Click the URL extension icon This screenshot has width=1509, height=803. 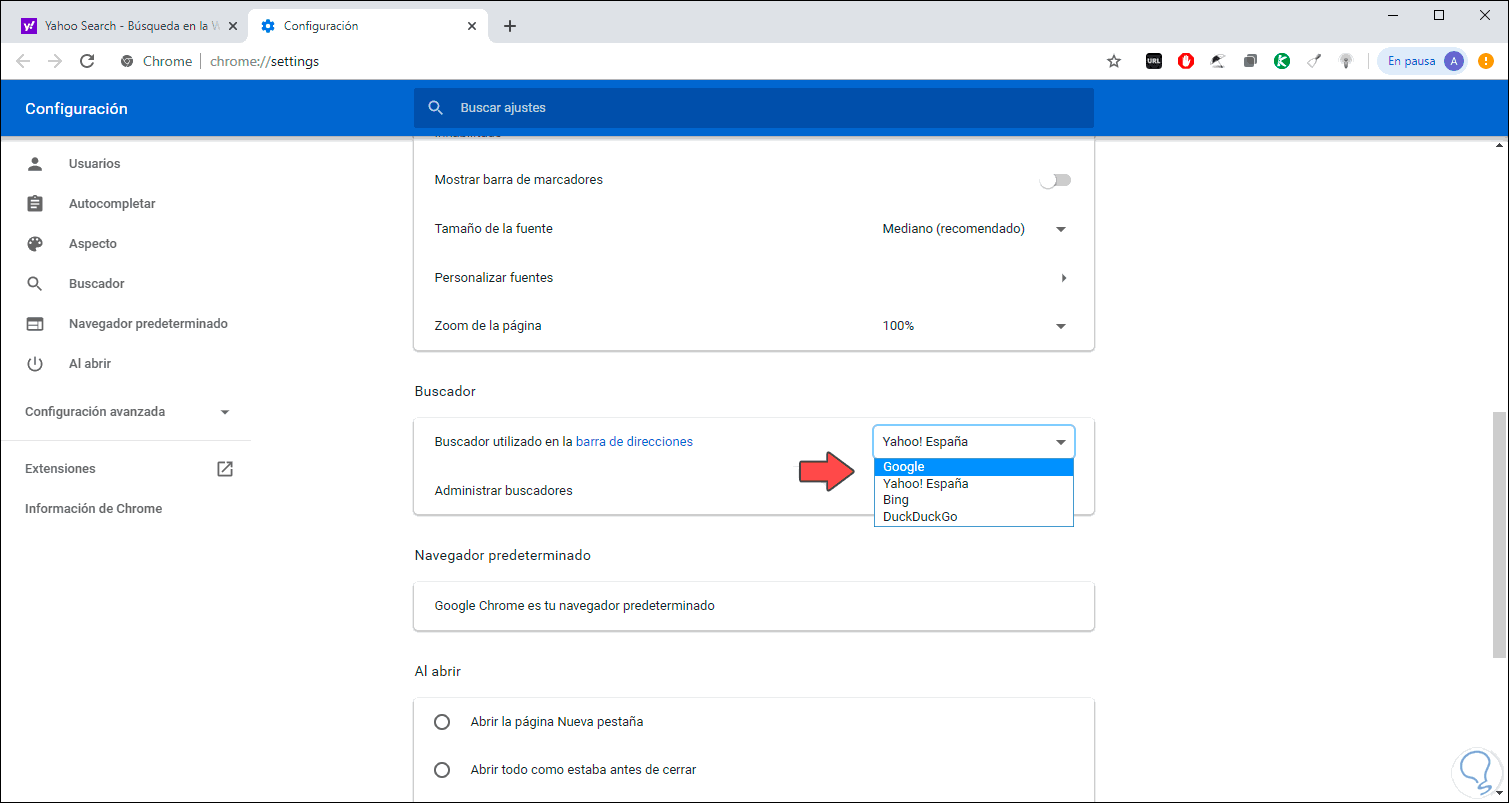click(1154, 61)
